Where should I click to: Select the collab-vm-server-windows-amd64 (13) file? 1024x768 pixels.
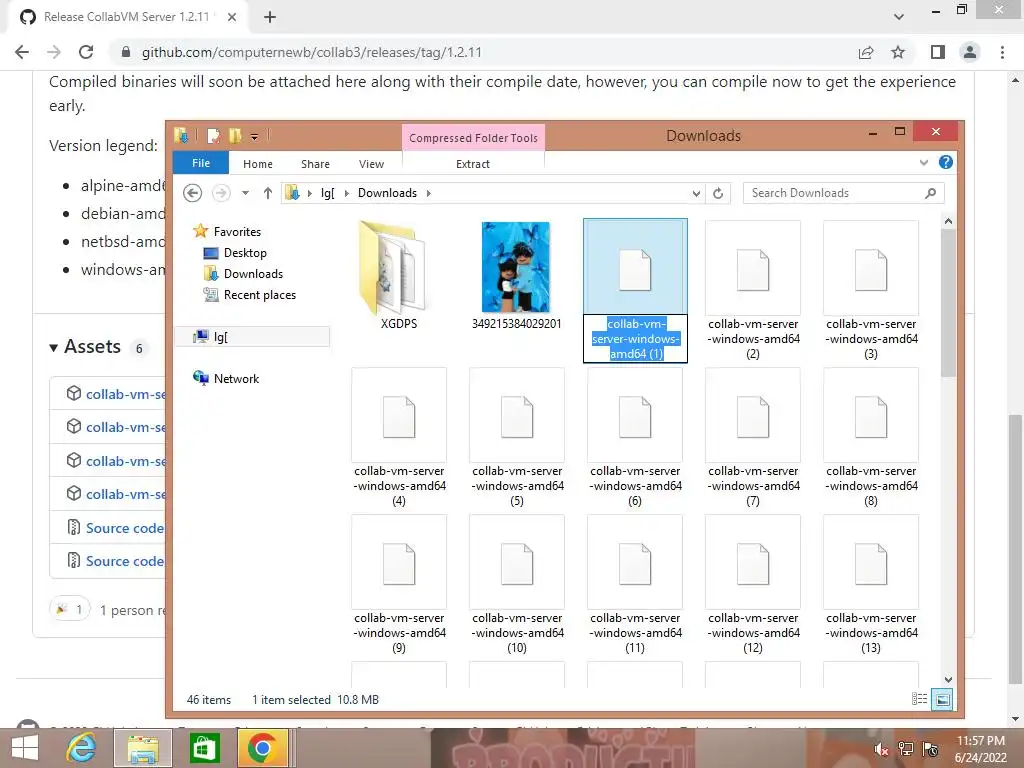[871, 584]
